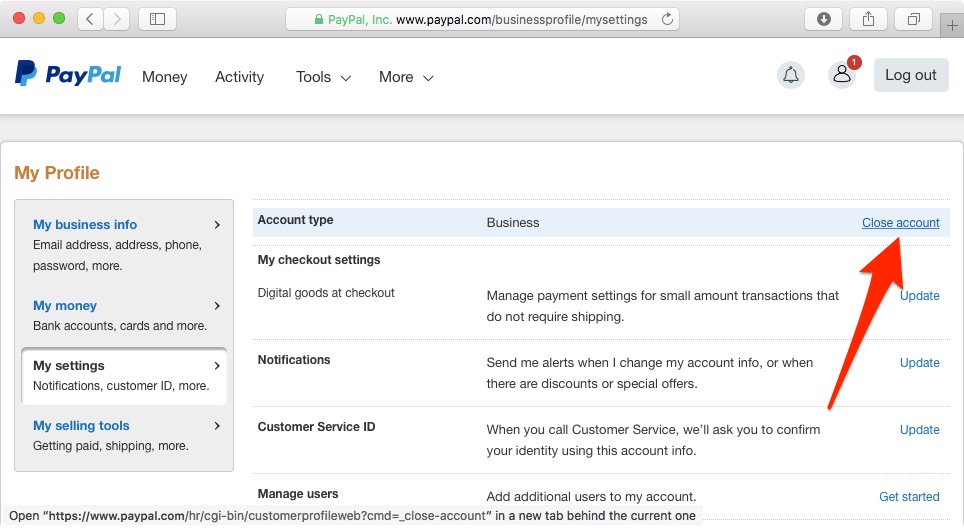Click the Notifications row label
Screen dimensions: 964x528
294,360
